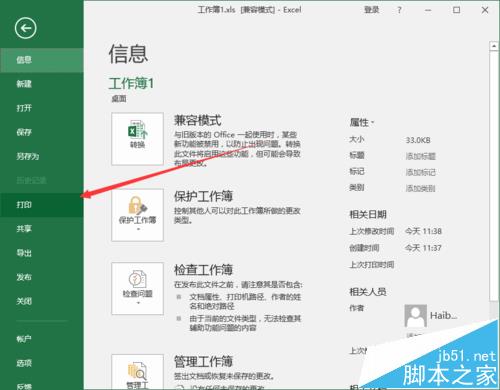Image resolution: width=500 pixels, height=390 pixels.
Task: Click 添加标记 tag field
Action: click(421, 172)
